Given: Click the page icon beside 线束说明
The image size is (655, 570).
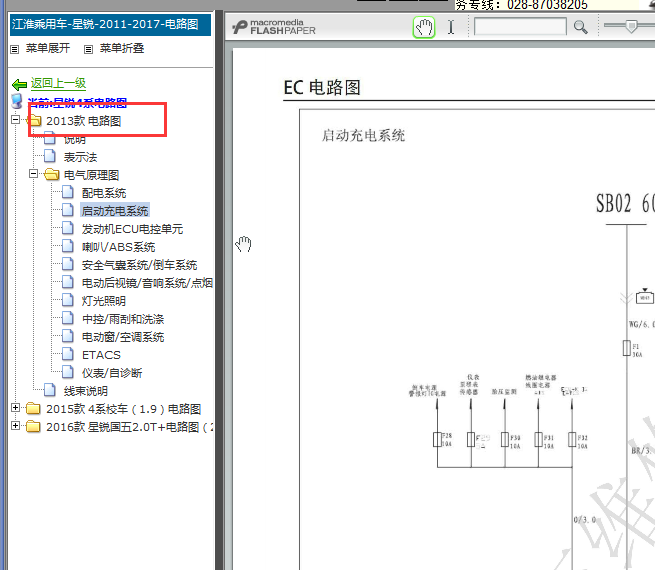Looking at the screenshot, I should pyautogui.click(x=50, y=390).
